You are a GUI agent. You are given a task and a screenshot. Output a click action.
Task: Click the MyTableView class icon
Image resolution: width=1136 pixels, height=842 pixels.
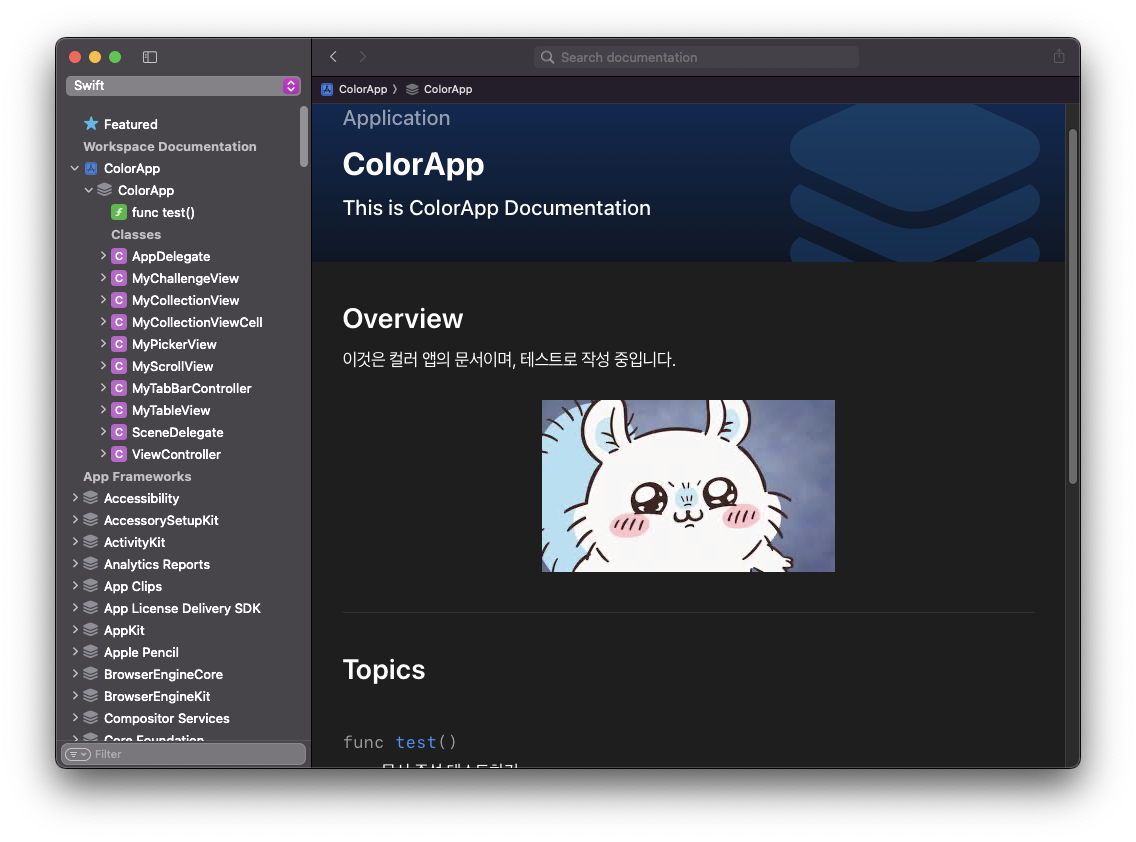[119, 410]
